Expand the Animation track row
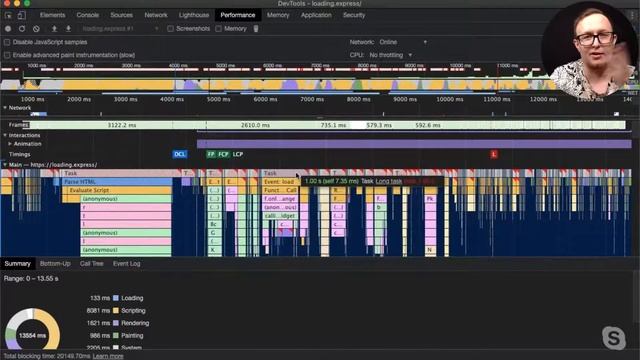 (10, 144)
